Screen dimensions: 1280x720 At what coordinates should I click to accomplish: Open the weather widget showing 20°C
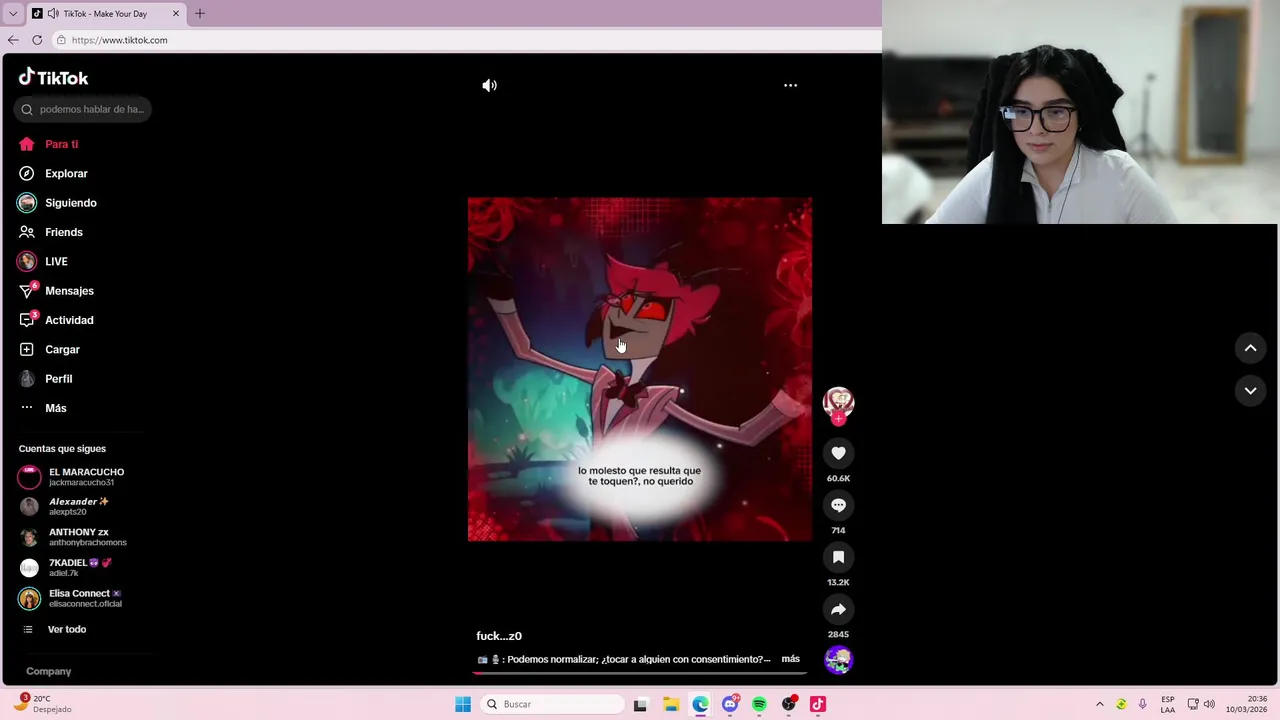click(x=43, y=704)
